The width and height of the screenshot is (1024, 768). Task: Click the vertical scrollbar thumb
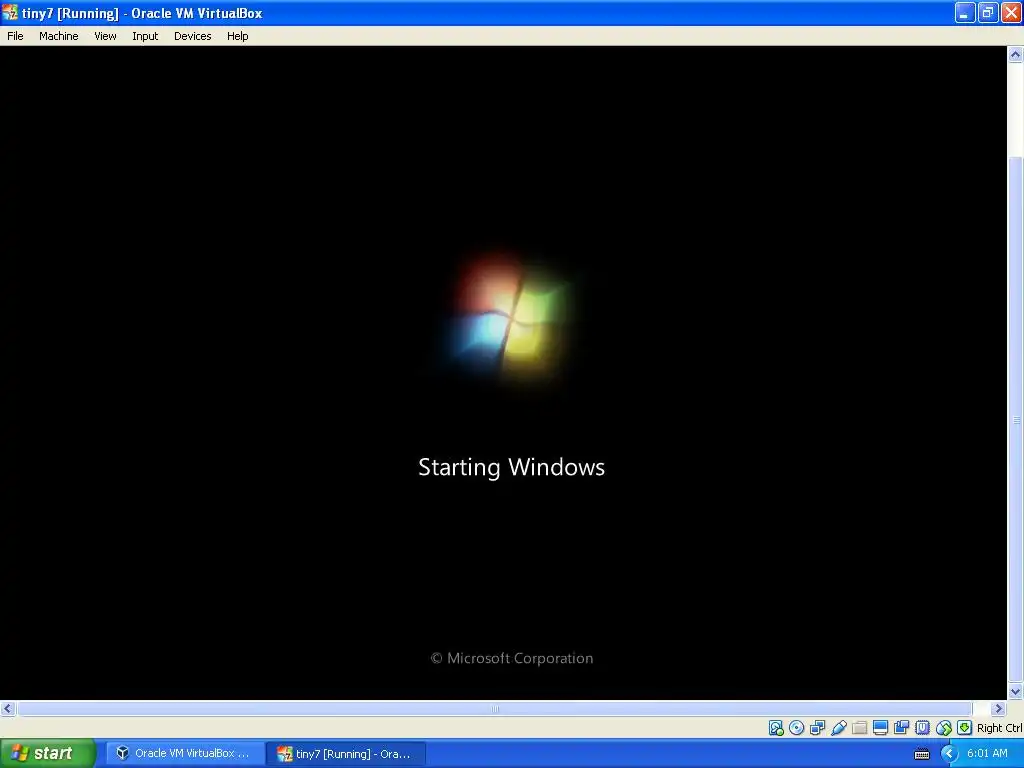tap(1016, 419)
